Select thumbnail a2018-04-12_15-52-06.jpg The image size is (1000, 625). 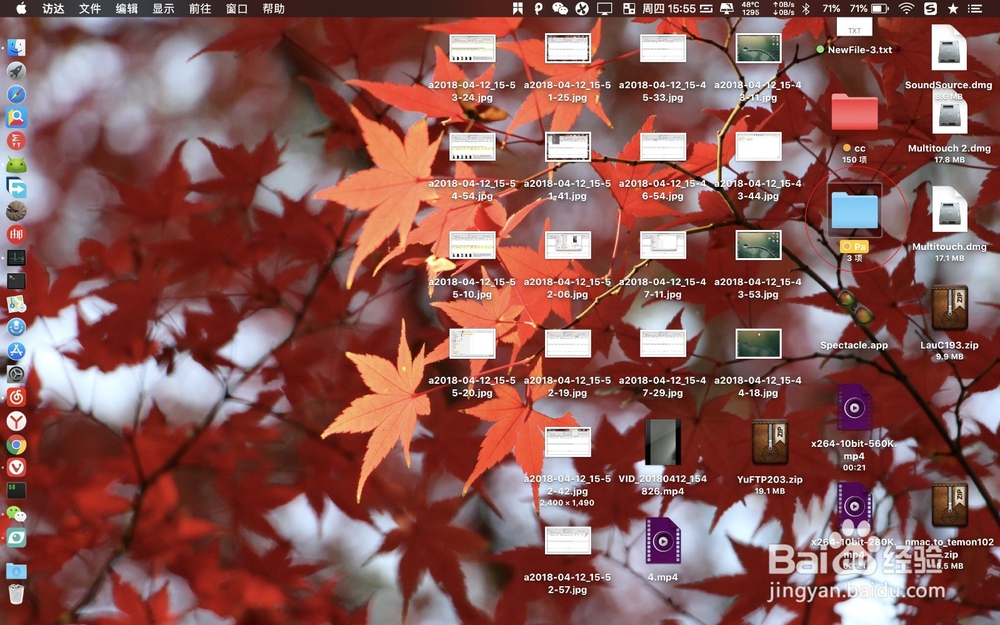[x=567, y=246]
